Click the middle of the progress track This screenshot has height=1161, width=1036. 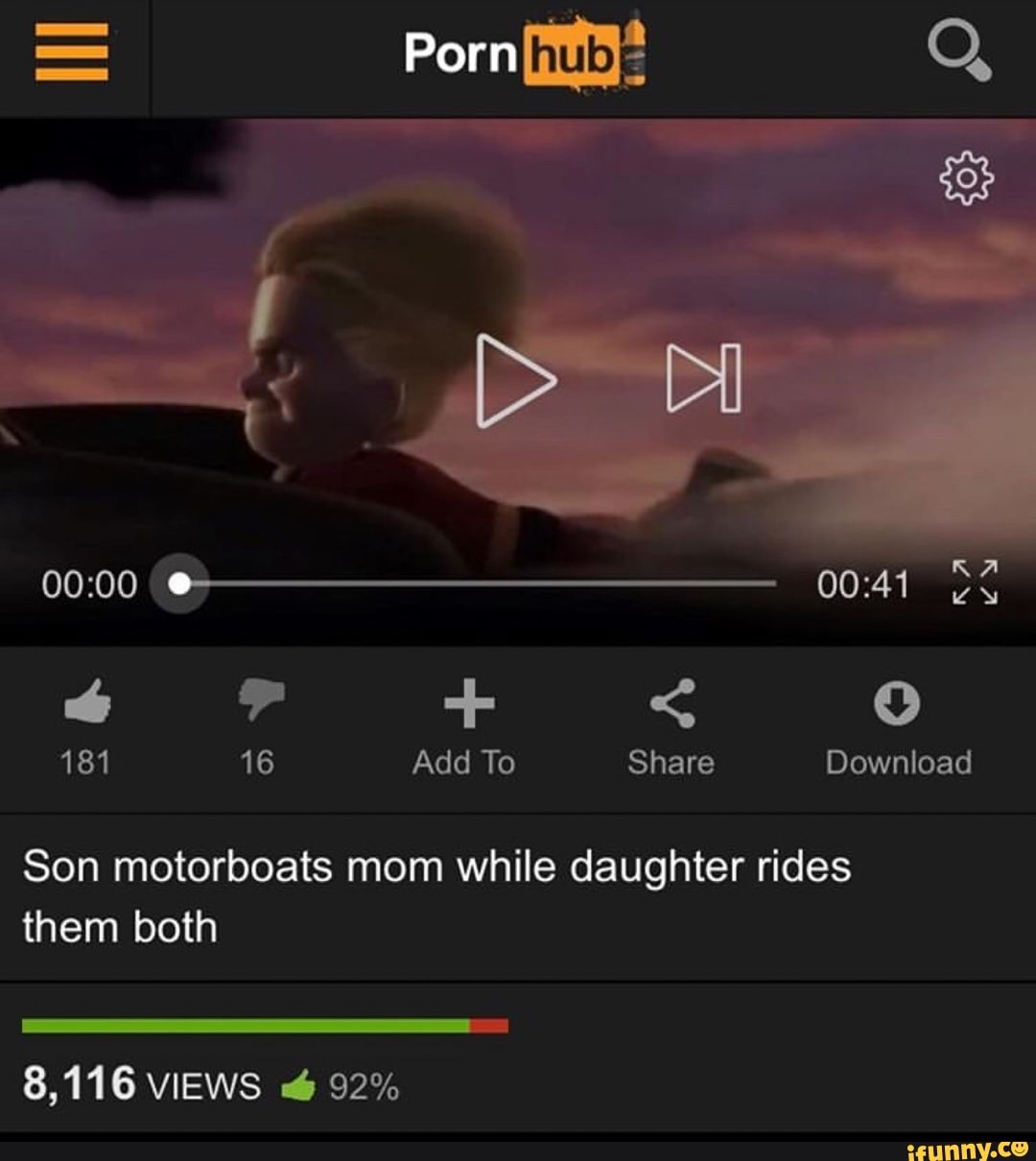[x=478, y=582]
